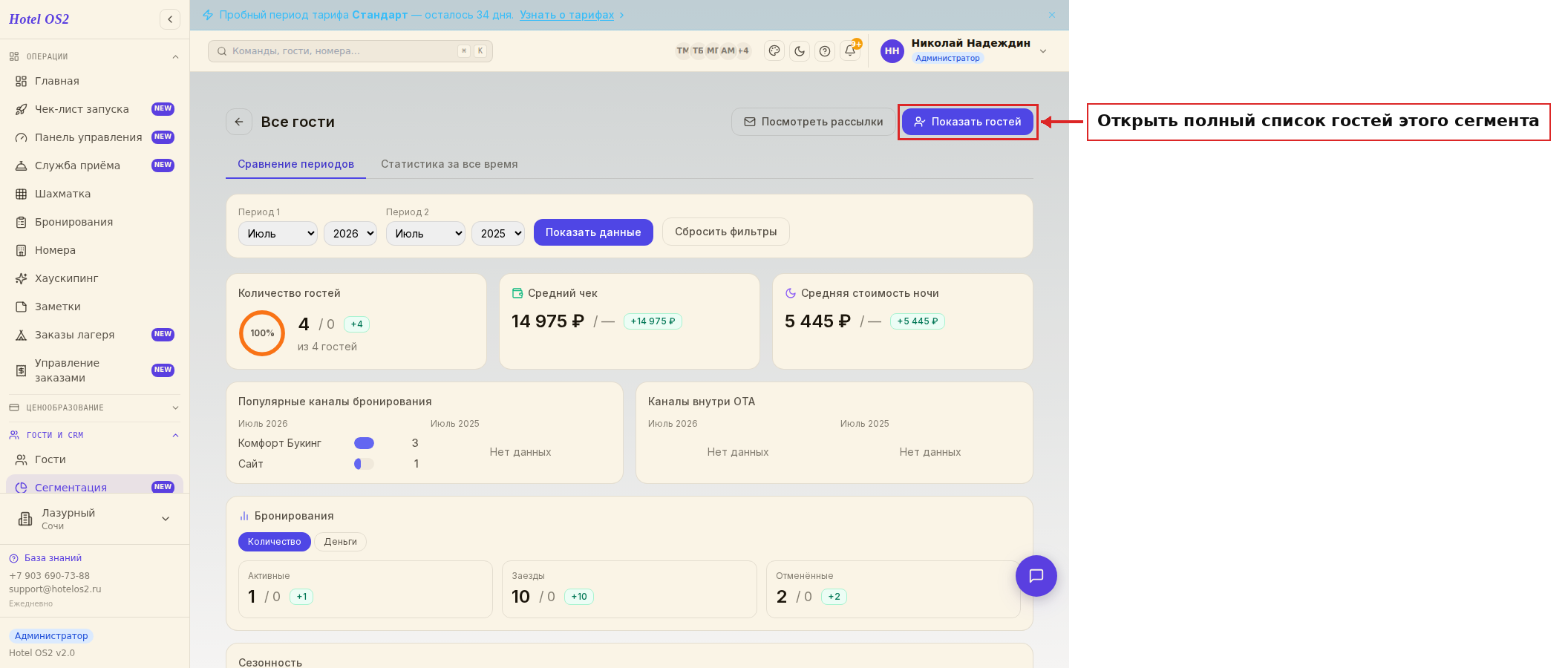Open Период 2 year dropdown 2025
Screen dimensions: 1568x668
pyautogui.click(x=498, y=233)
